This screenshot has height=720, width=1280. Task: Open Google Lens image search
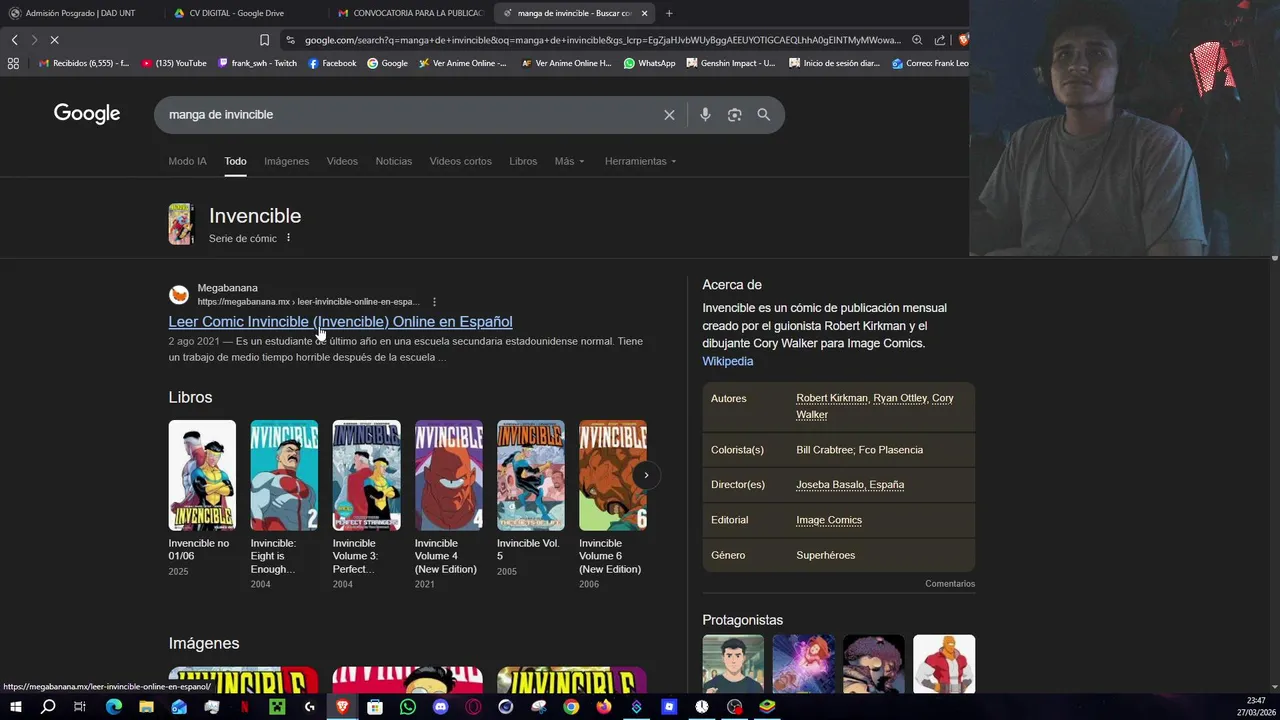click(x=734, y=115)
